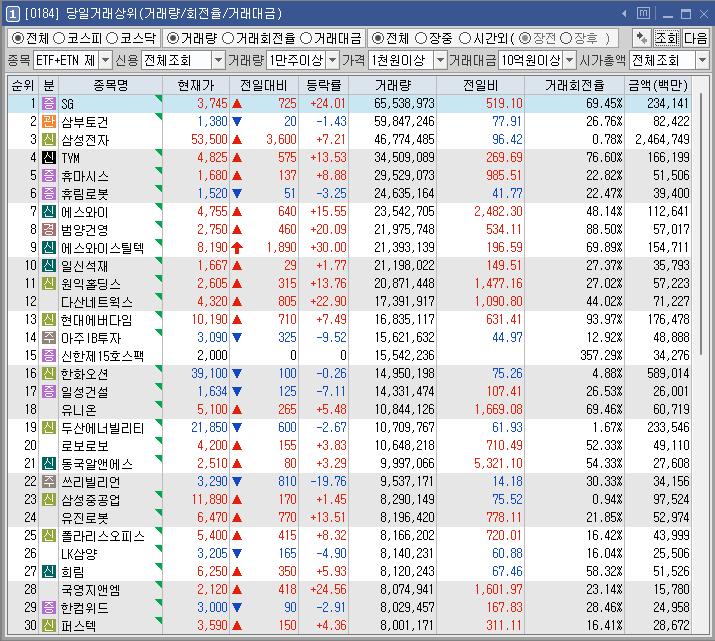
Task: Click the 주 badge icon in 아주IB투자 row
Action: pos(49,337)
